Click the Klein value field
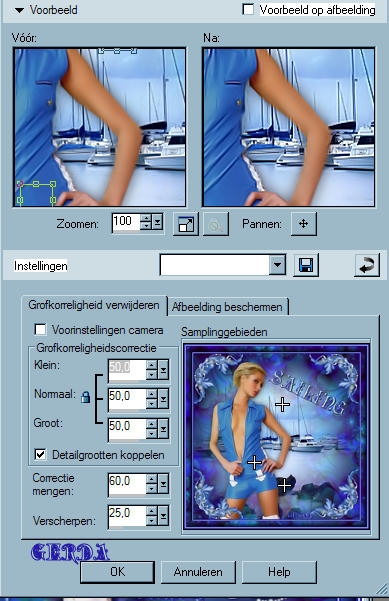 [127, 369]
